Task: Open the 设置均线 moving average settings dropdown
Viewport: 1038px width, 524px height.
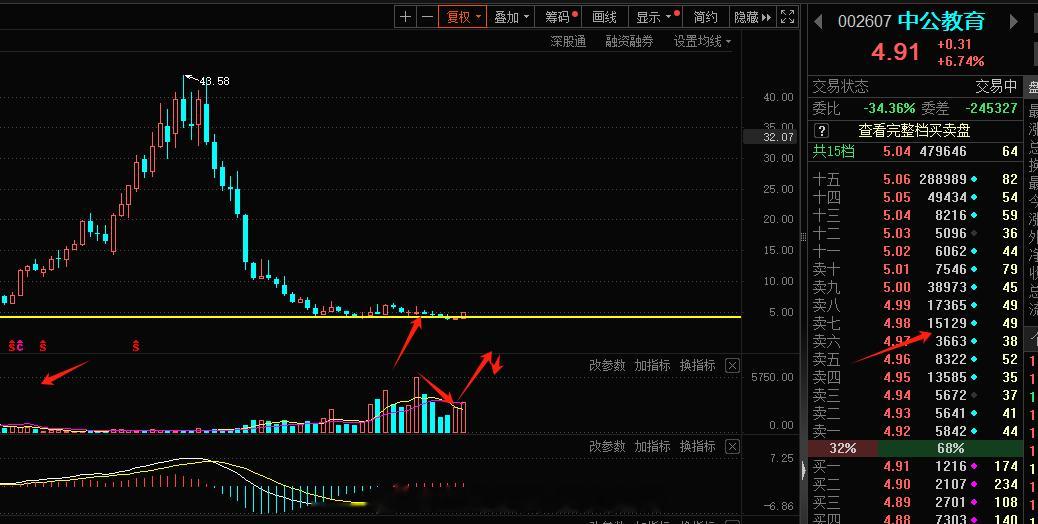Action: pyautogui.click(x=702, y=42)
